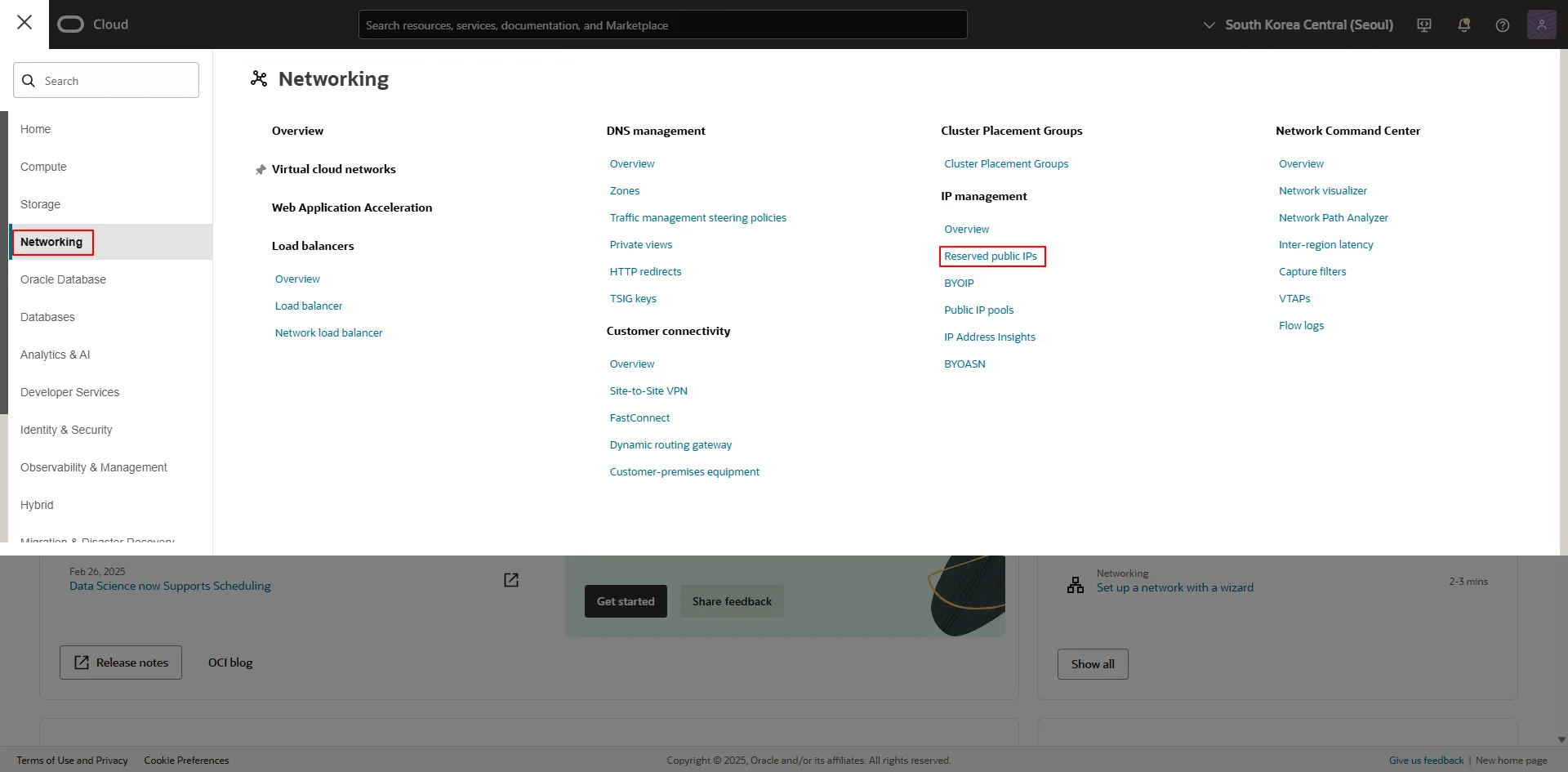1568x772 pixels.
Task: Click Give us feedback in the footer
Action: (x=1426, y=761)
